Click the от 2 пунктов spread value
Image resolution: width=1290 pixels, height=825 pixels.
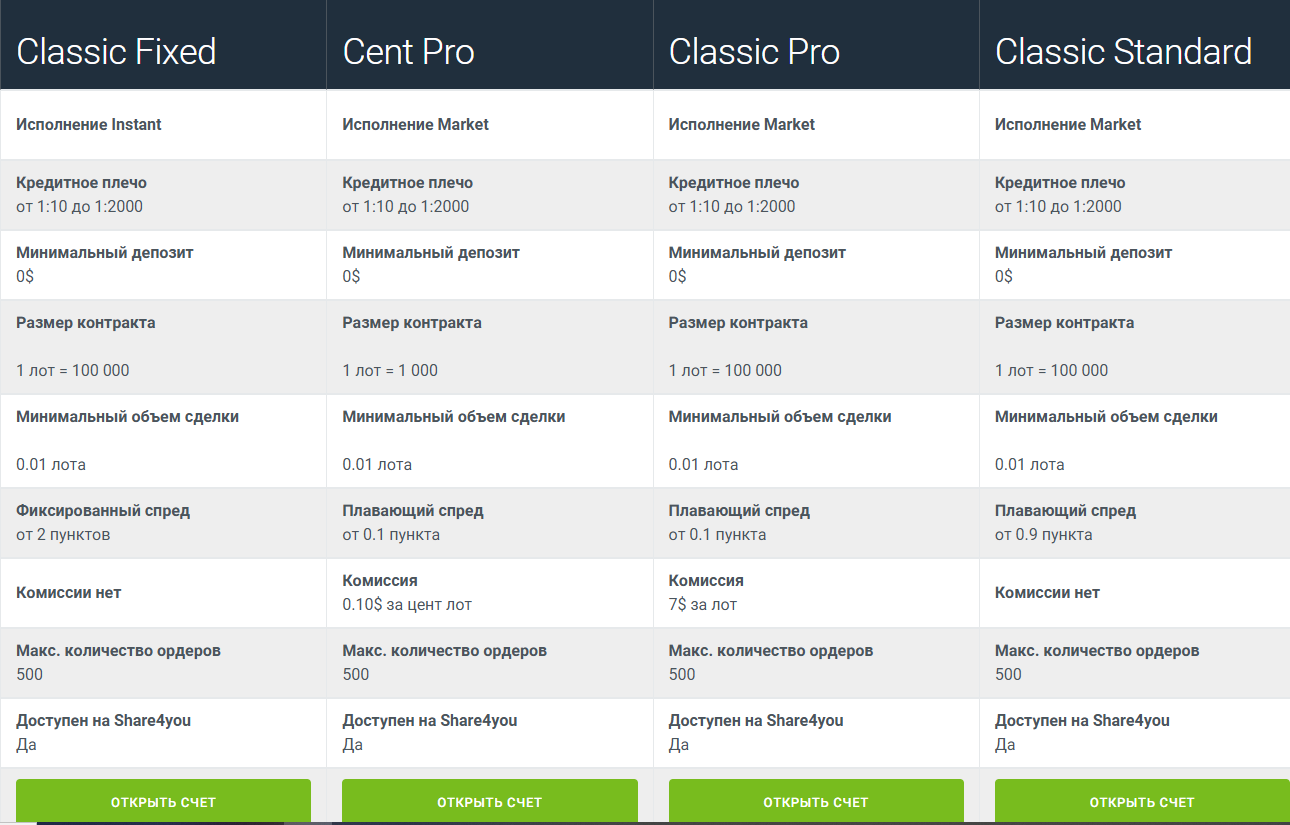pos(63,534)
